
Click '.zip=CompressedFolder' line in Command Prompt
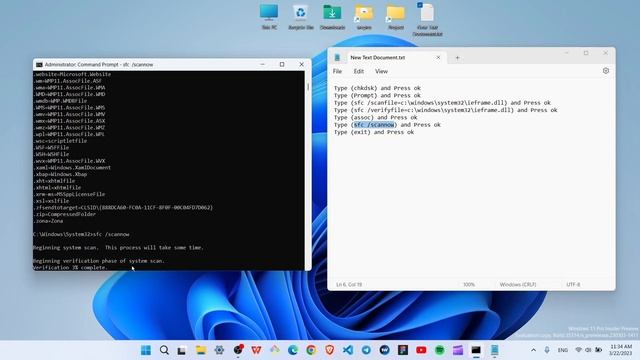pyautogui.click(x=64, y=214)
